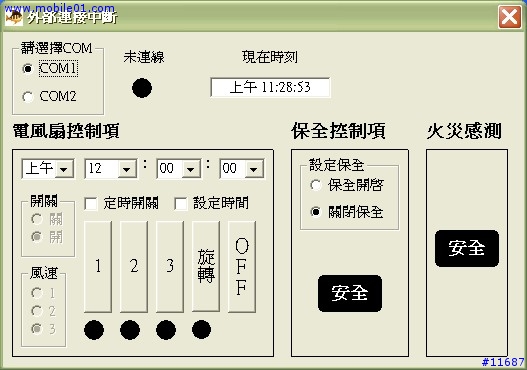Click the 現在時刻 label
The height and width of the screenshot is (370, 527).
point(270,57)
